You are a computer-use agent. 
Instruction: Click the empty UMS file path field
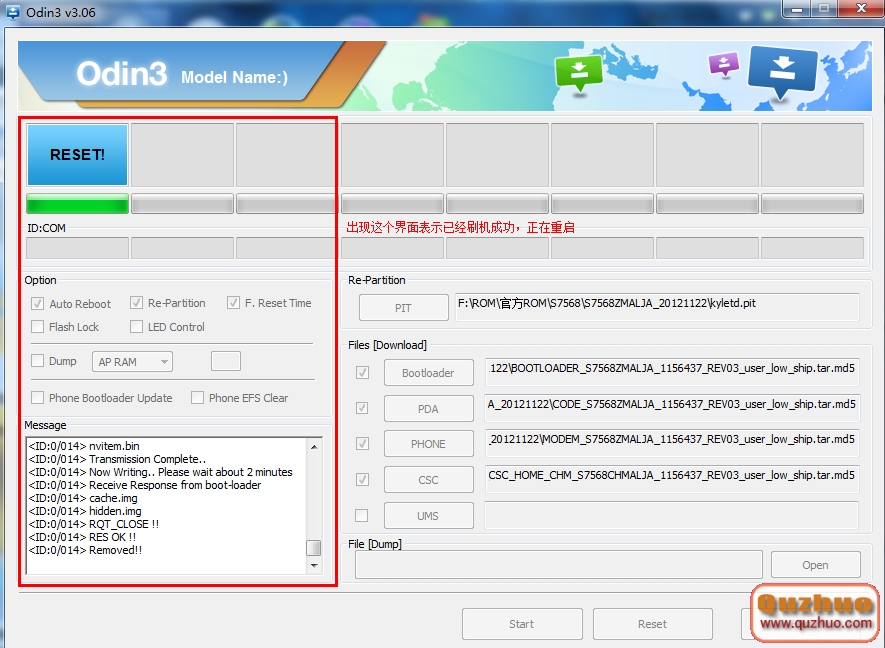coord(672,515)
